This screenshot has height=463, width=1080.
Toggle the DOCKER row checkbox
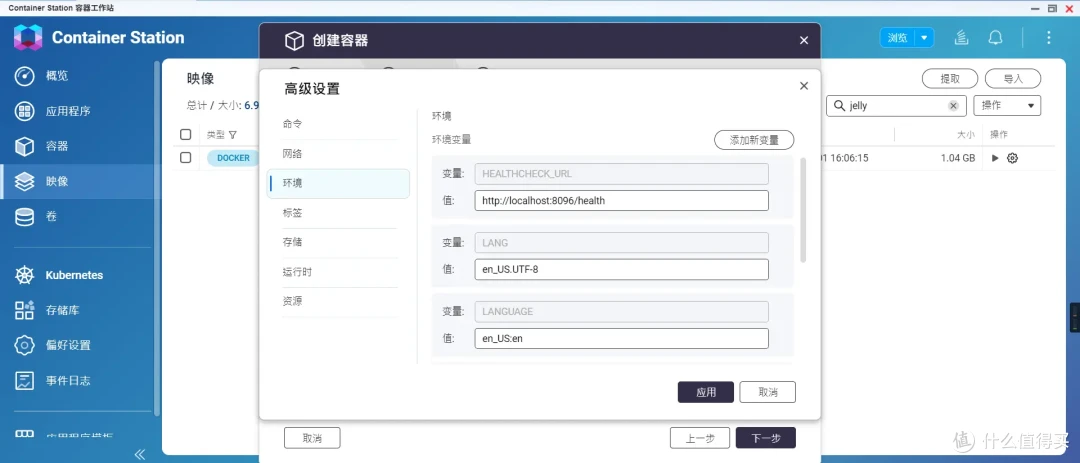(x=185, y=158)
